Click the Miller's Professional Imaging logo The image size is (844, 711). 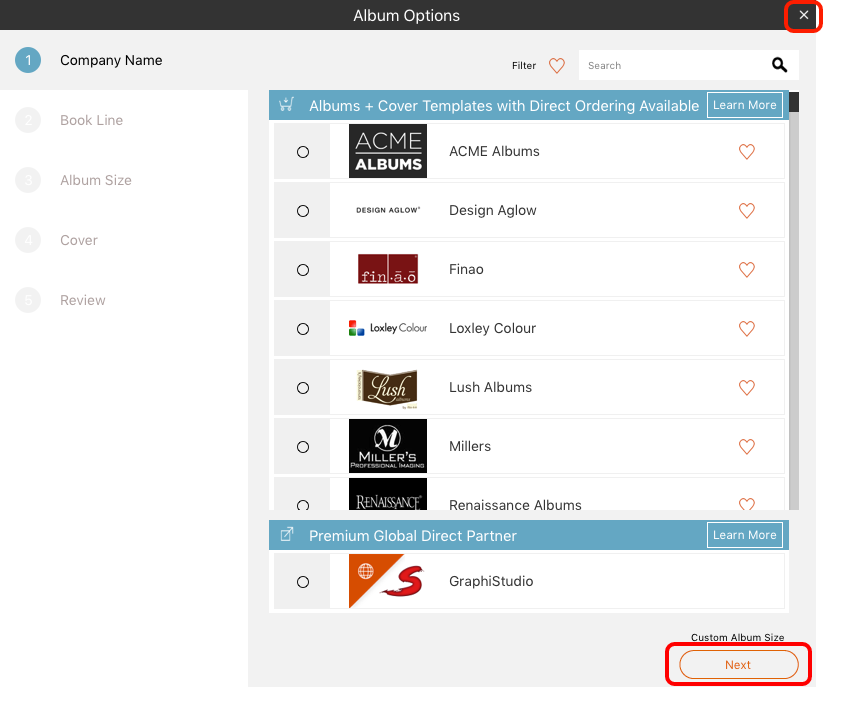[388, 446]
